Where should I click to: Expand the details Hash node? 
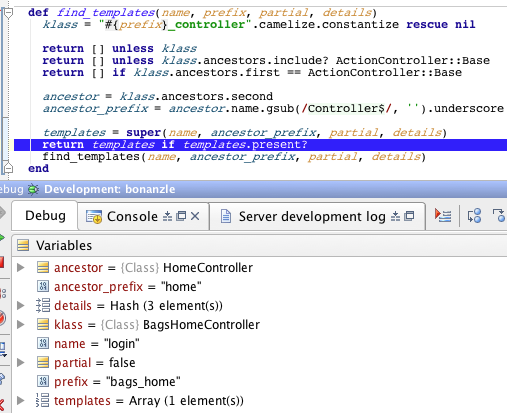pyautogui.click(x=21, y=305)
